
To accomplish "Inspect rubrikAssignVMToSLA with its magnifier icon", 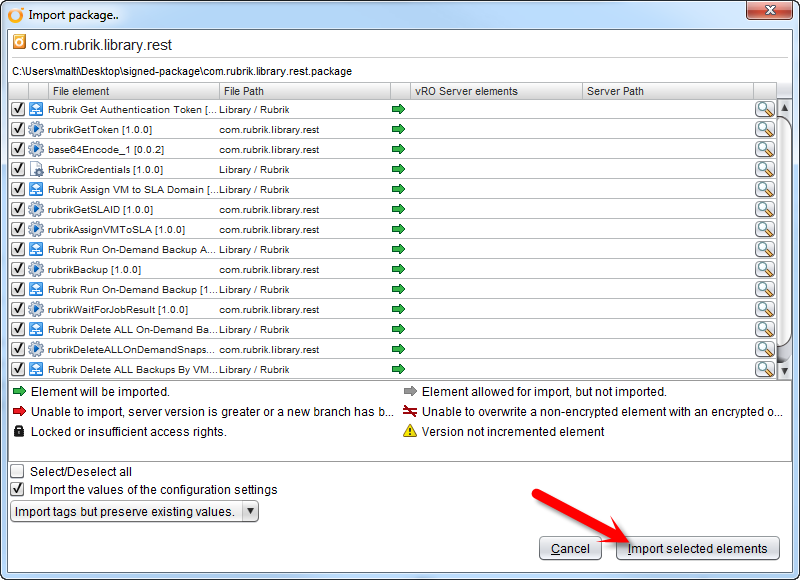I will (764, 229).
